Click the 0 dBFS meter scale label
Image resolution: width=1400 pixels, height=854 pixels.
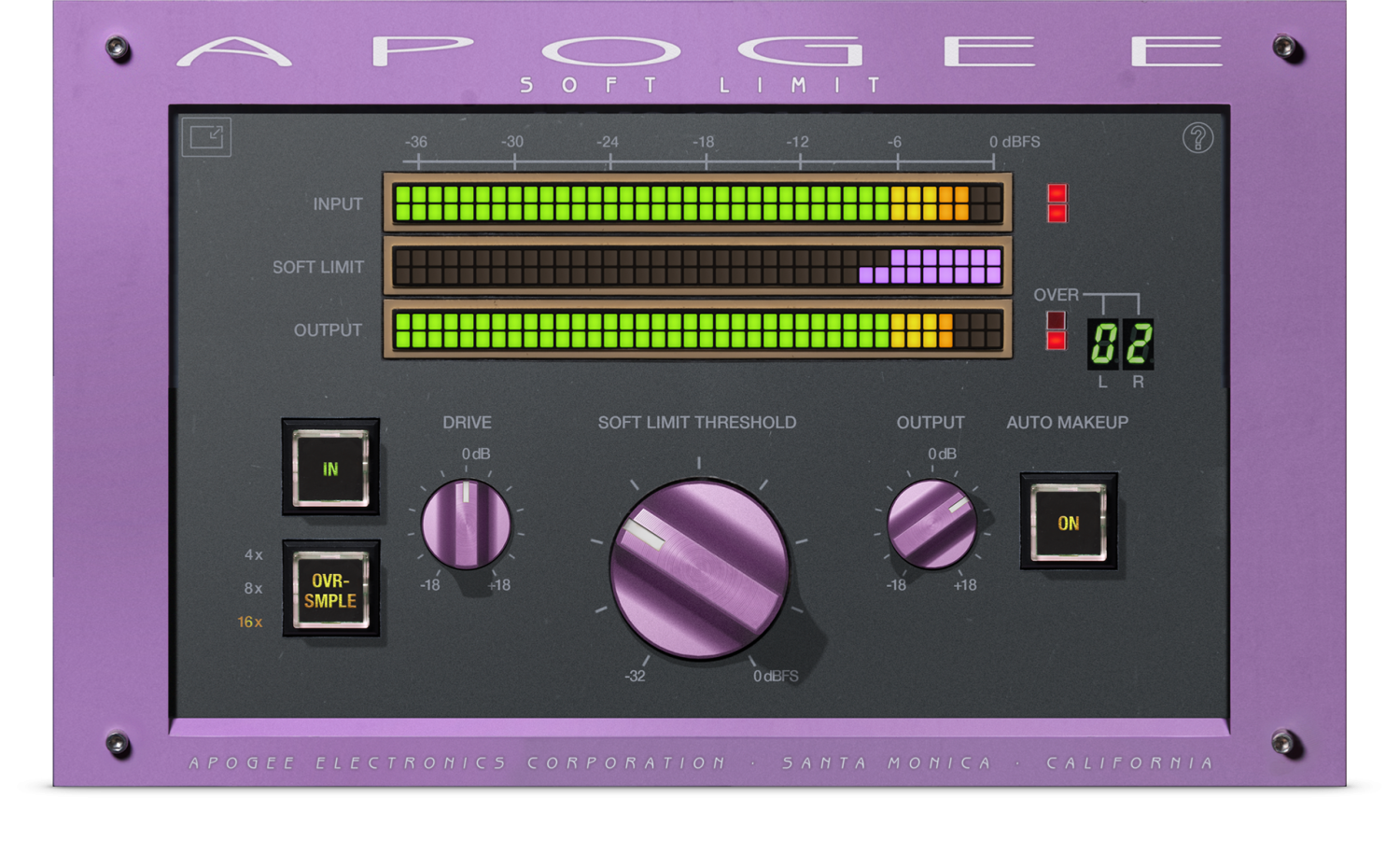[1015, 142]
